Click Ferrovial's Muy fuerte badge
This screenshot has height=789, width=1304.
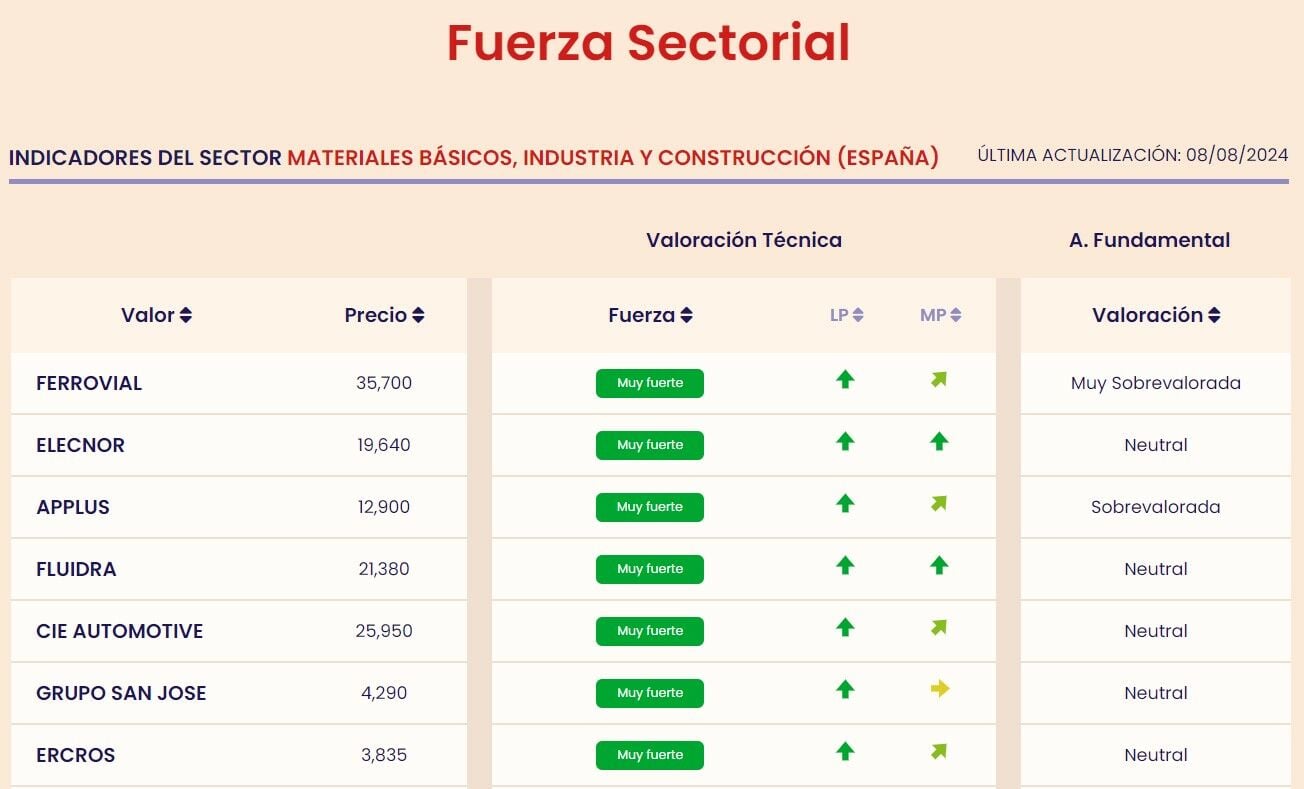(650, 383)
